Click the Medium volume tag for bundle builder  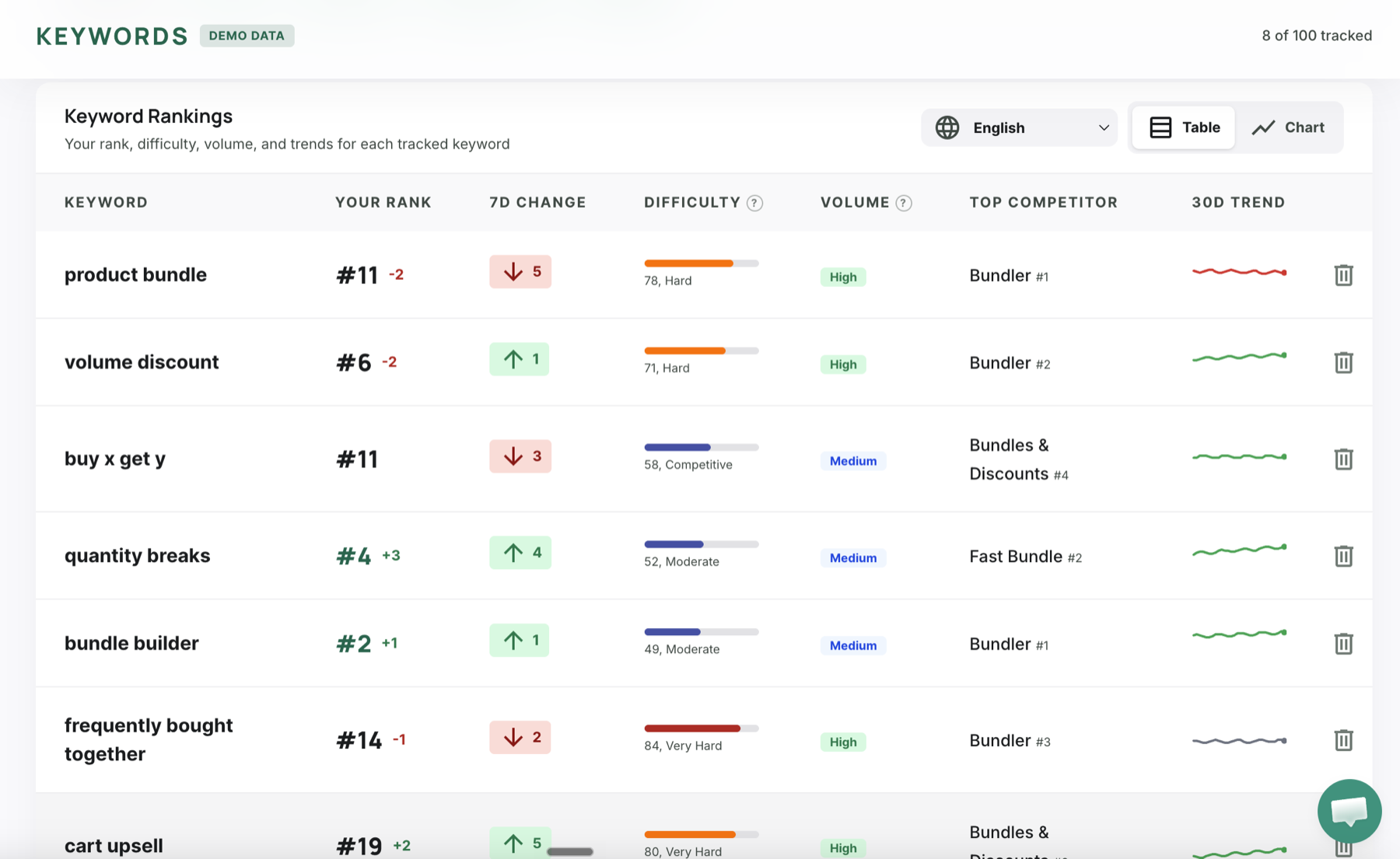tap(853, 645)
